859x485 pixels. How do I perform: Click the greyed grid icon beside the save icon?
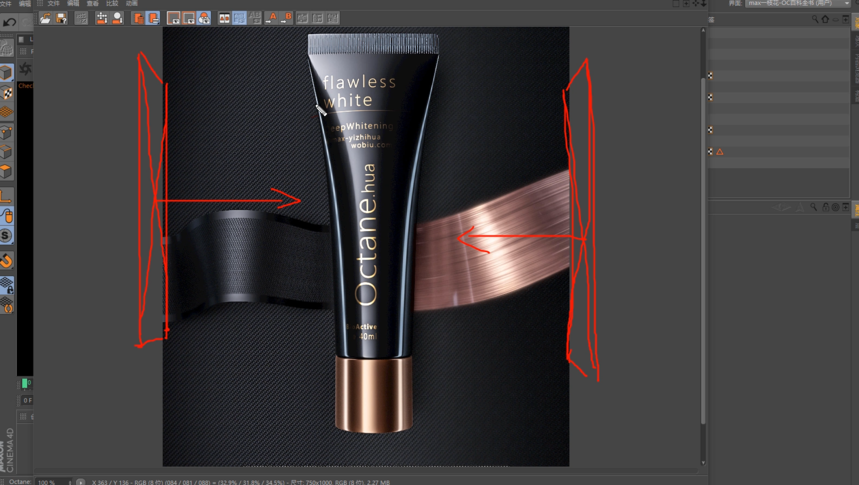(81, 18)
